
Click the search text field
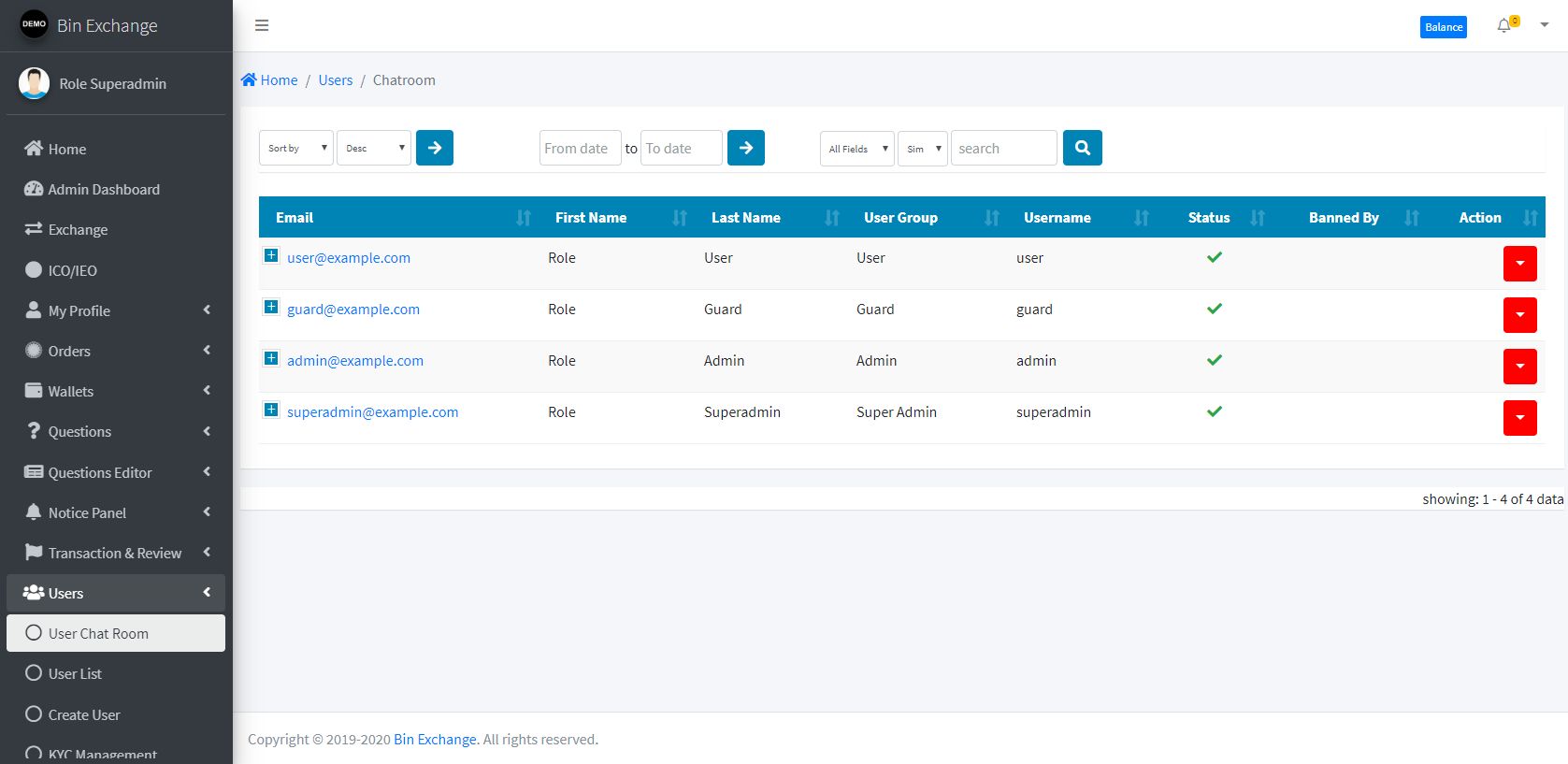1004,148
